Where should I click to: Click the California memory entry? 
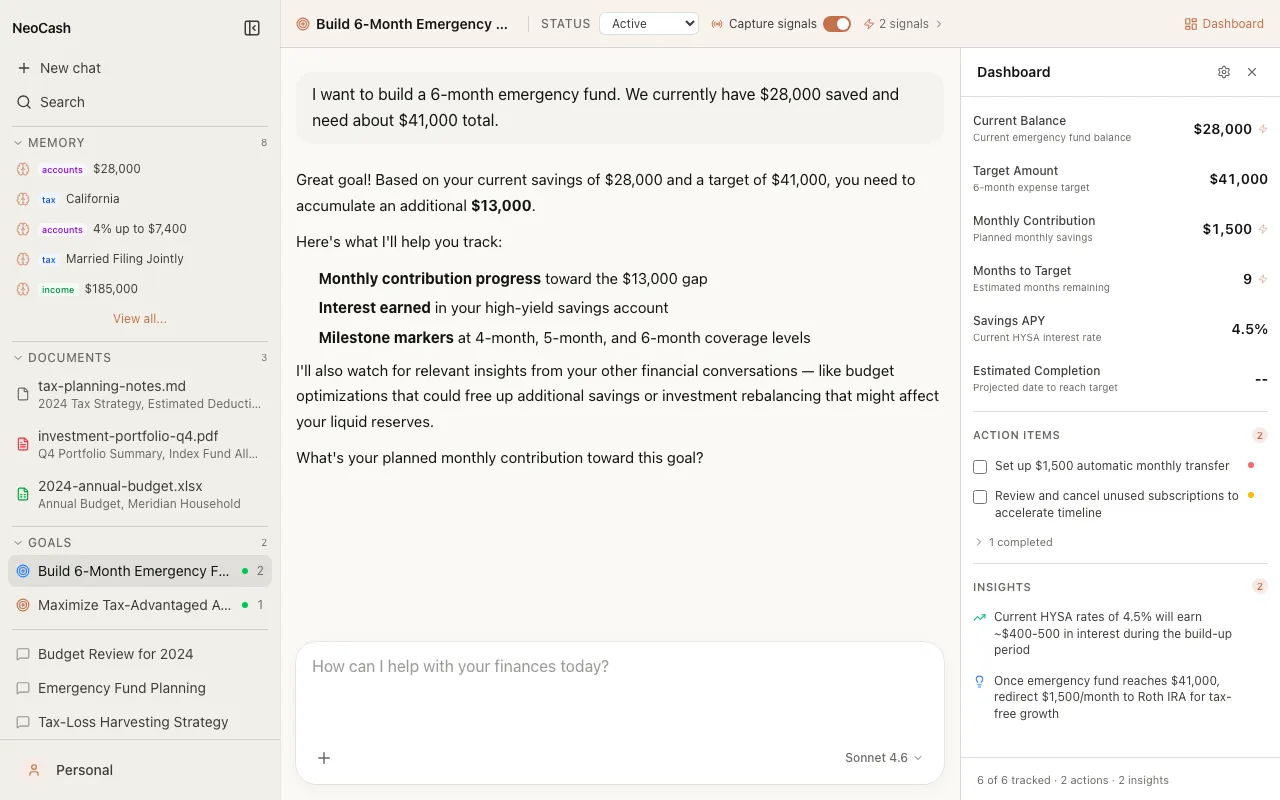point(140,199)
